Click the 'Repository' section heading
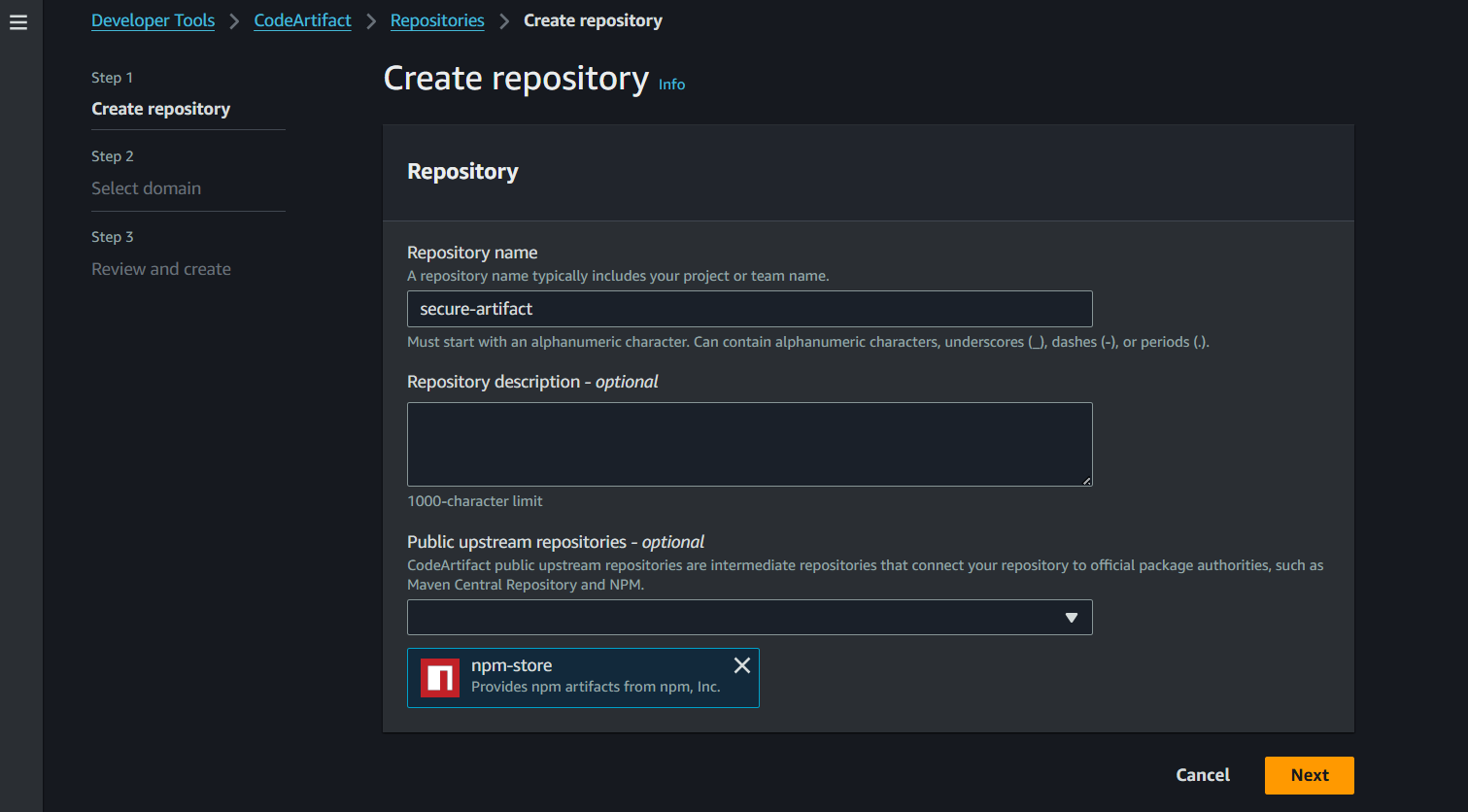Image resolution: width=1468 pixels, height=812 pixels. 462,172
